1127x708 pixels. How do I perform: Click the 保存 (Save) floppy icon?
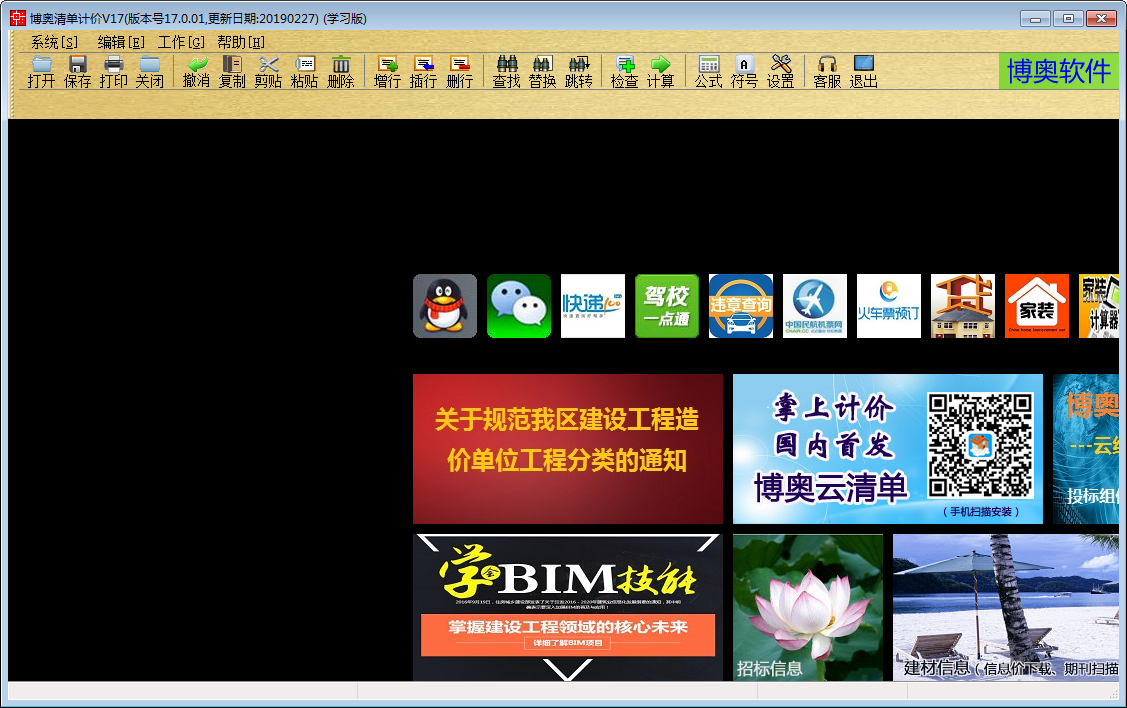click(78, 72)
